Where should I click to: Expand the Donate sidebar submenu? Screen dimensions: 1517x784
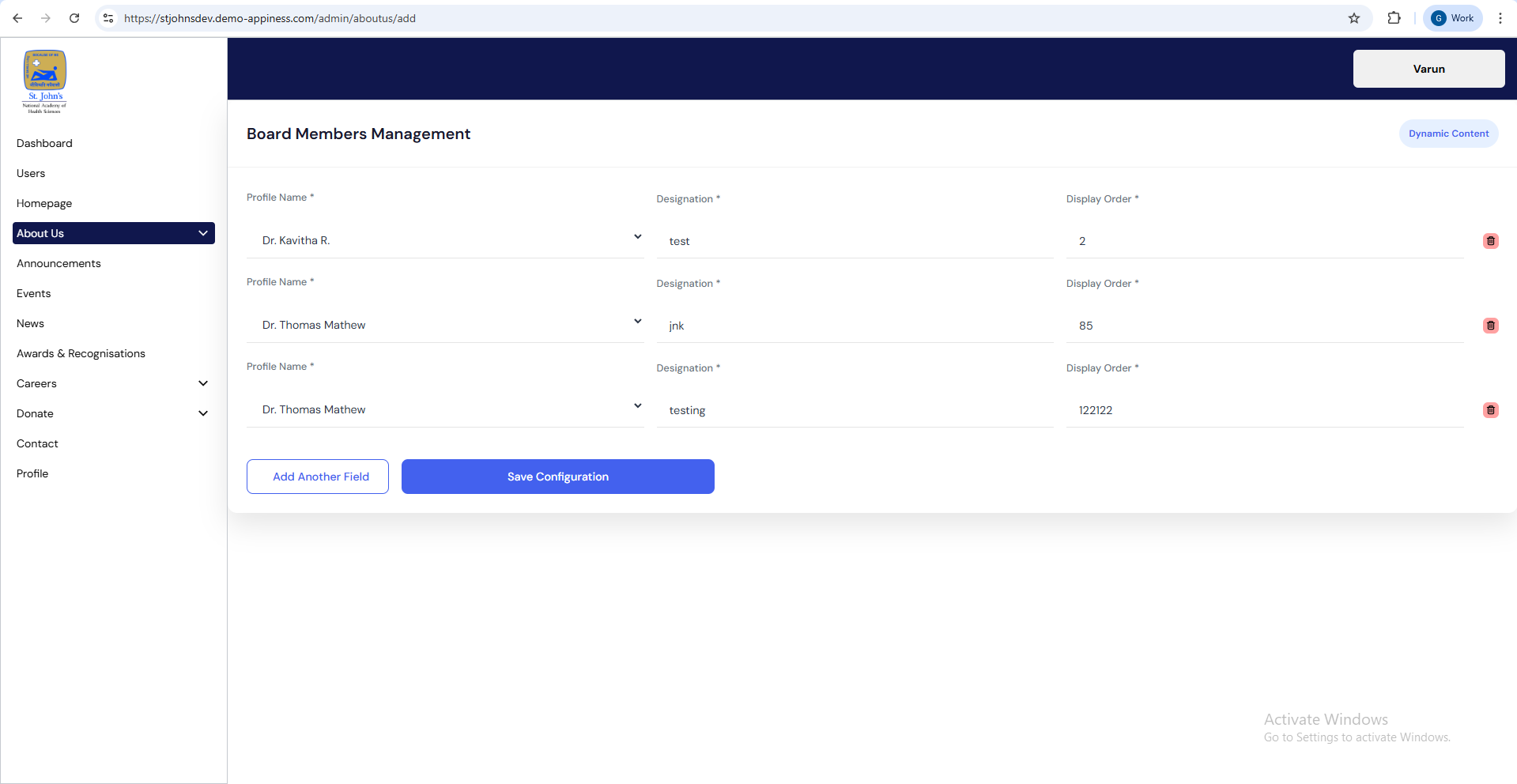(202, 413)
